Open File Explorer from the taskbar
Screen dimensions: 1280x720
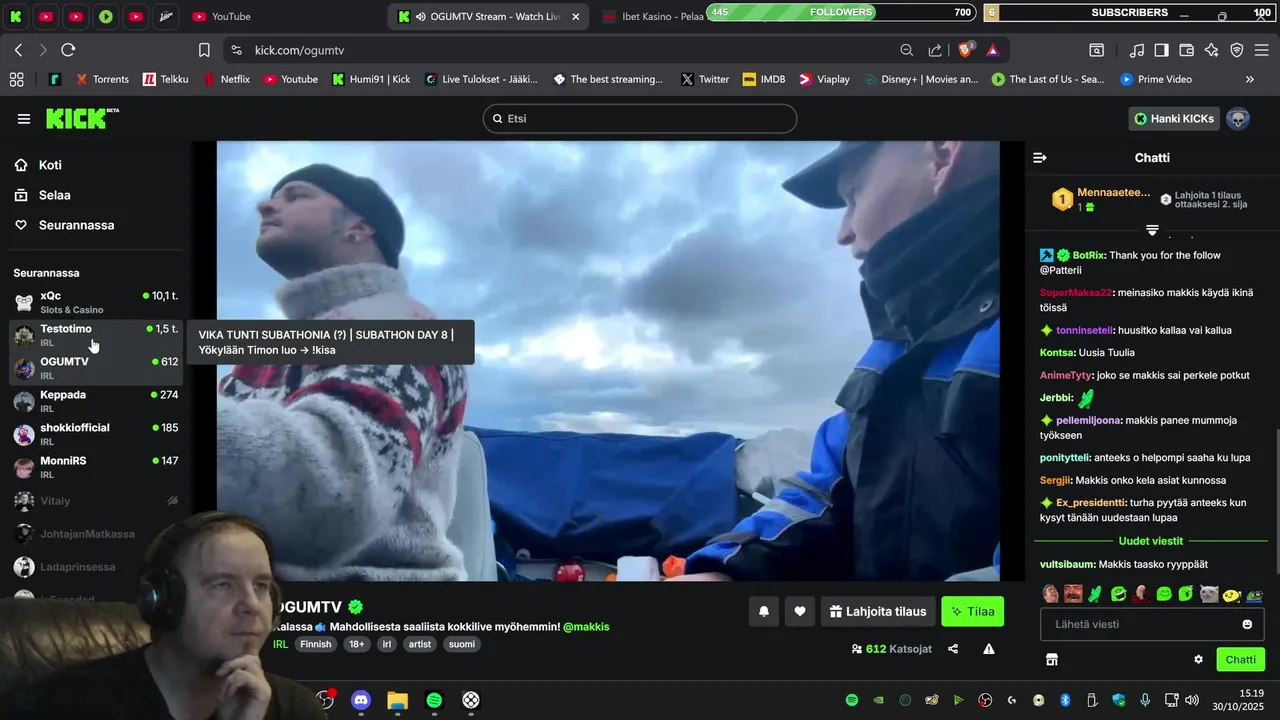click(397, 700)
